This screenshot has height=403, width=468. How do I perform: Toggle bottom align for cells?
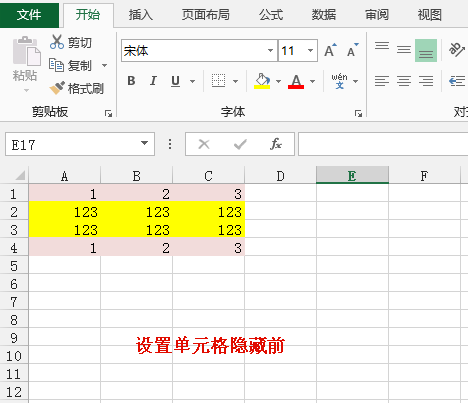click(x=426, y=50)
